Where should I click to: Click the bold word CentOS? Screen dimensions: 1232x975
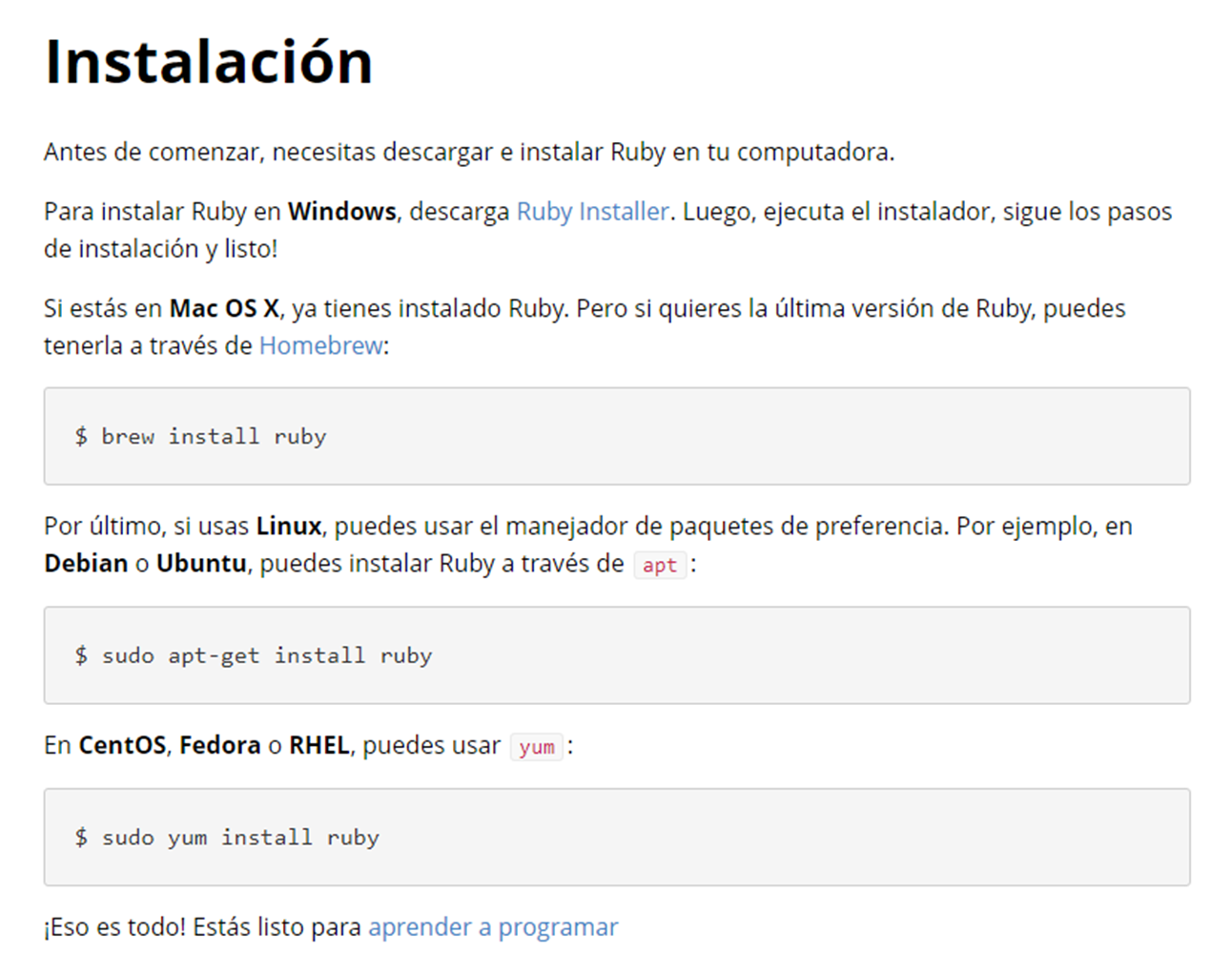coord(122,745)
